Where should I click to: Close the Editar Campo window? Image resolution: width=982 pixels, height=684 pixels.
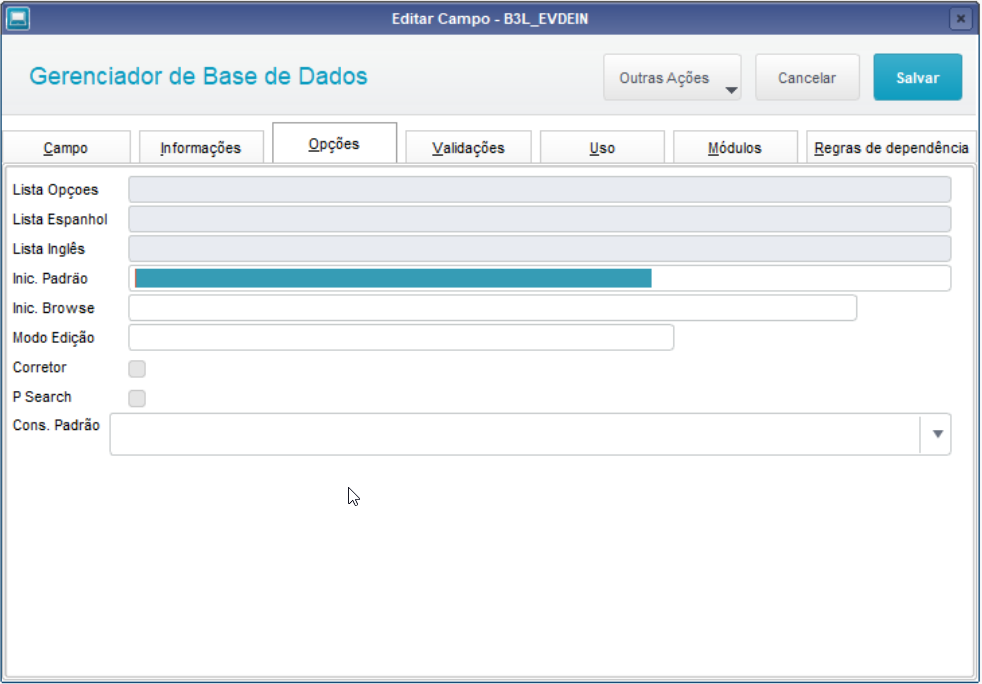pos(960,19)
